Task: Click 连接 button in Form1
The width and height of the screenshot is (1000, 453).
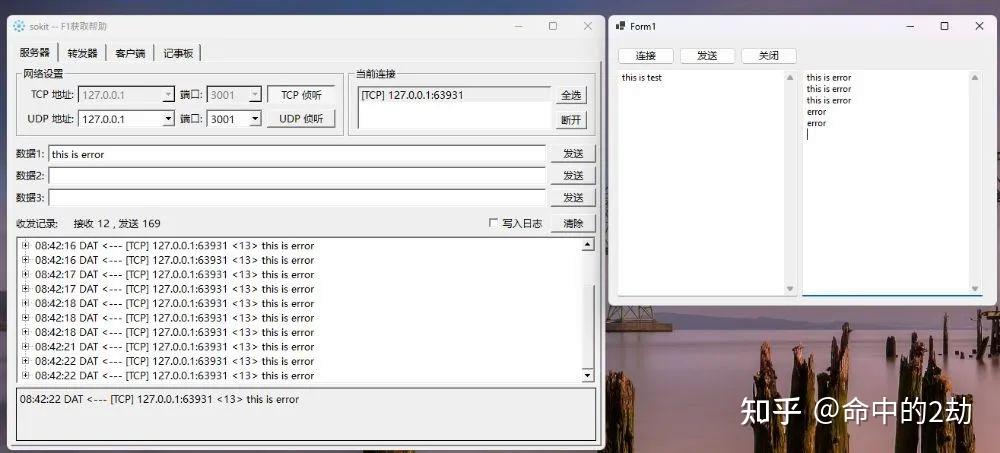Action: [x=646, y=56]
